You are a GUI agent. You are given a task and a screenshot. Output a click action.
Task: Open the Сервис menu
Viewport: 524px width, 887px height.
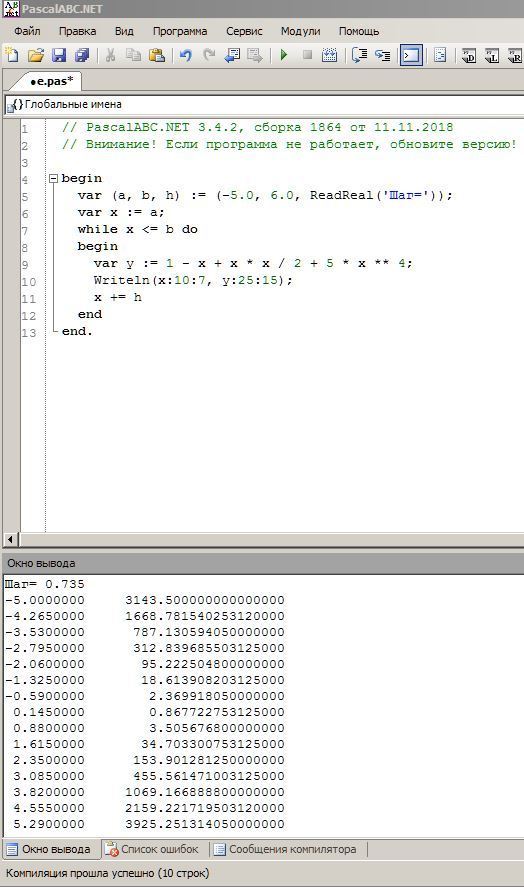(x=244, y=31)
